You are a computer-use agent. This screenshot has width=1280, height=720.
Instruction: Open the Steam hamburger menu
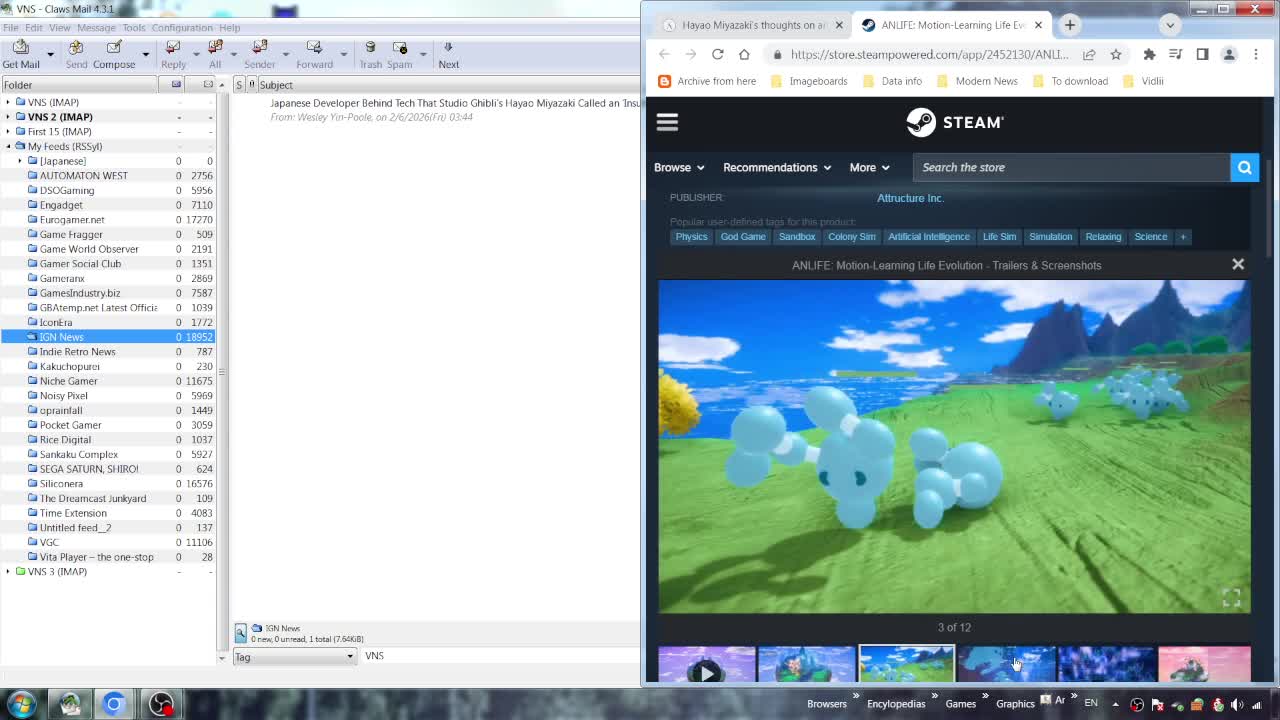pos(667,122)
